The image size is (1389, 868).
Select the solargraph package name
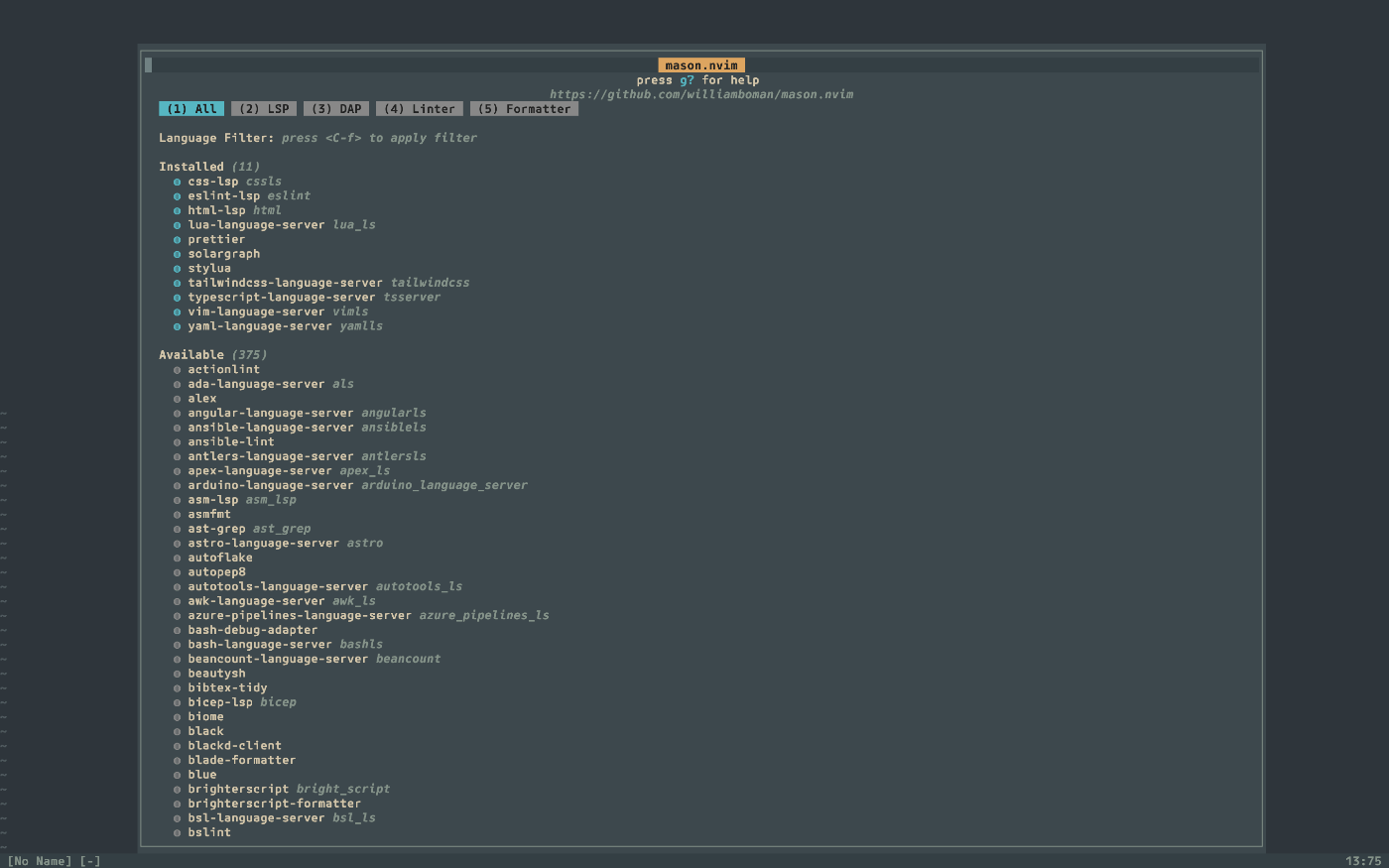224,254
